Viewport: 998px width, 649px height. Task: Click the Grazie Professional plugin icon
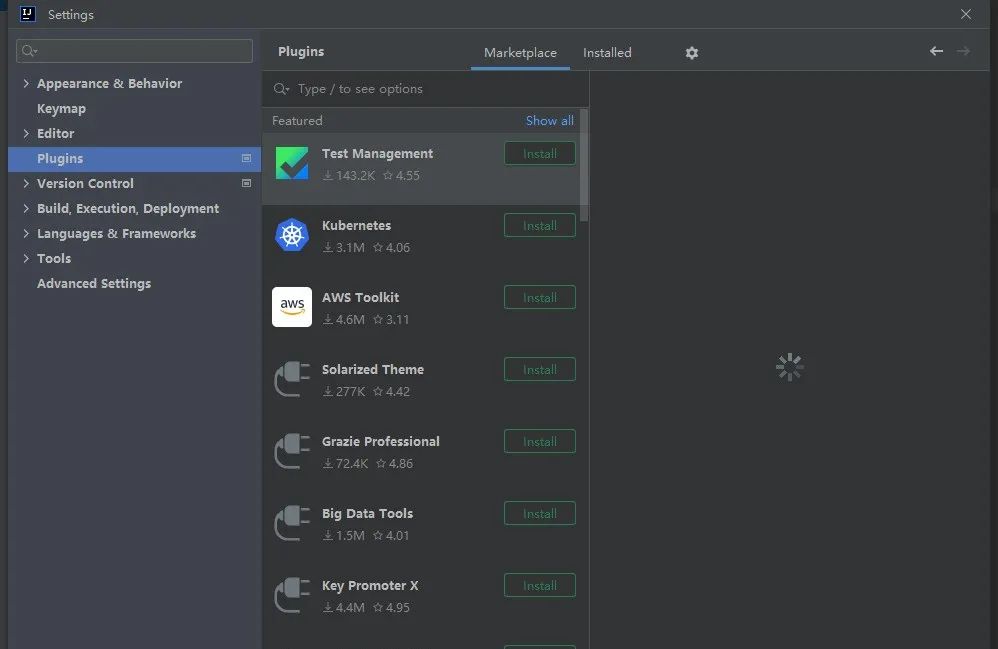[x=292, y=451]
